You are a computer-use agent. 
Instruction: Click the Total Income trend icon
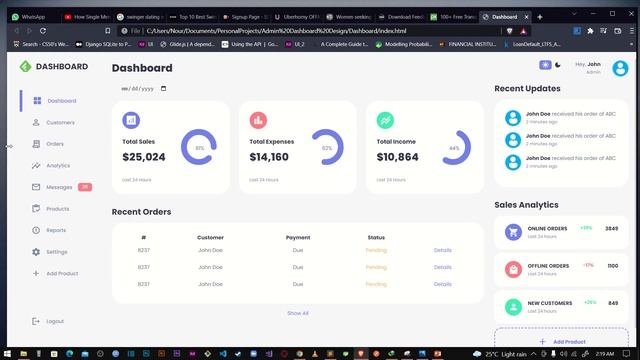click(385, 120)
